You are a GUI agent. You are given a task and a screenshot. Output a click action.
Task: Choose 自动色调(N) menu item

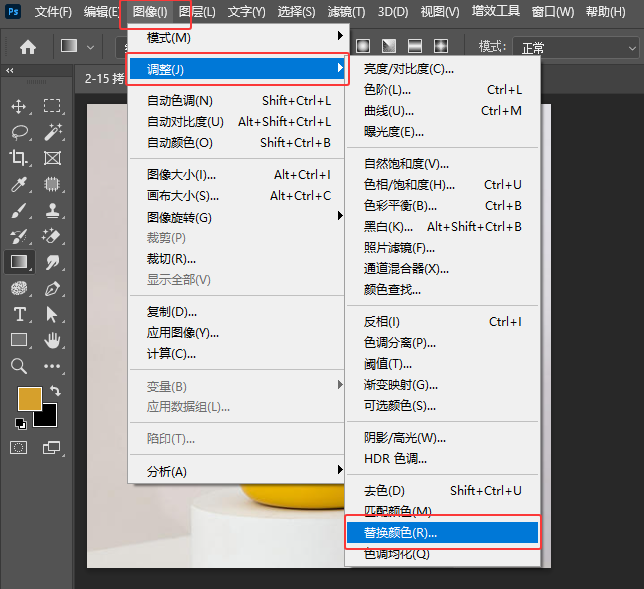238,101
